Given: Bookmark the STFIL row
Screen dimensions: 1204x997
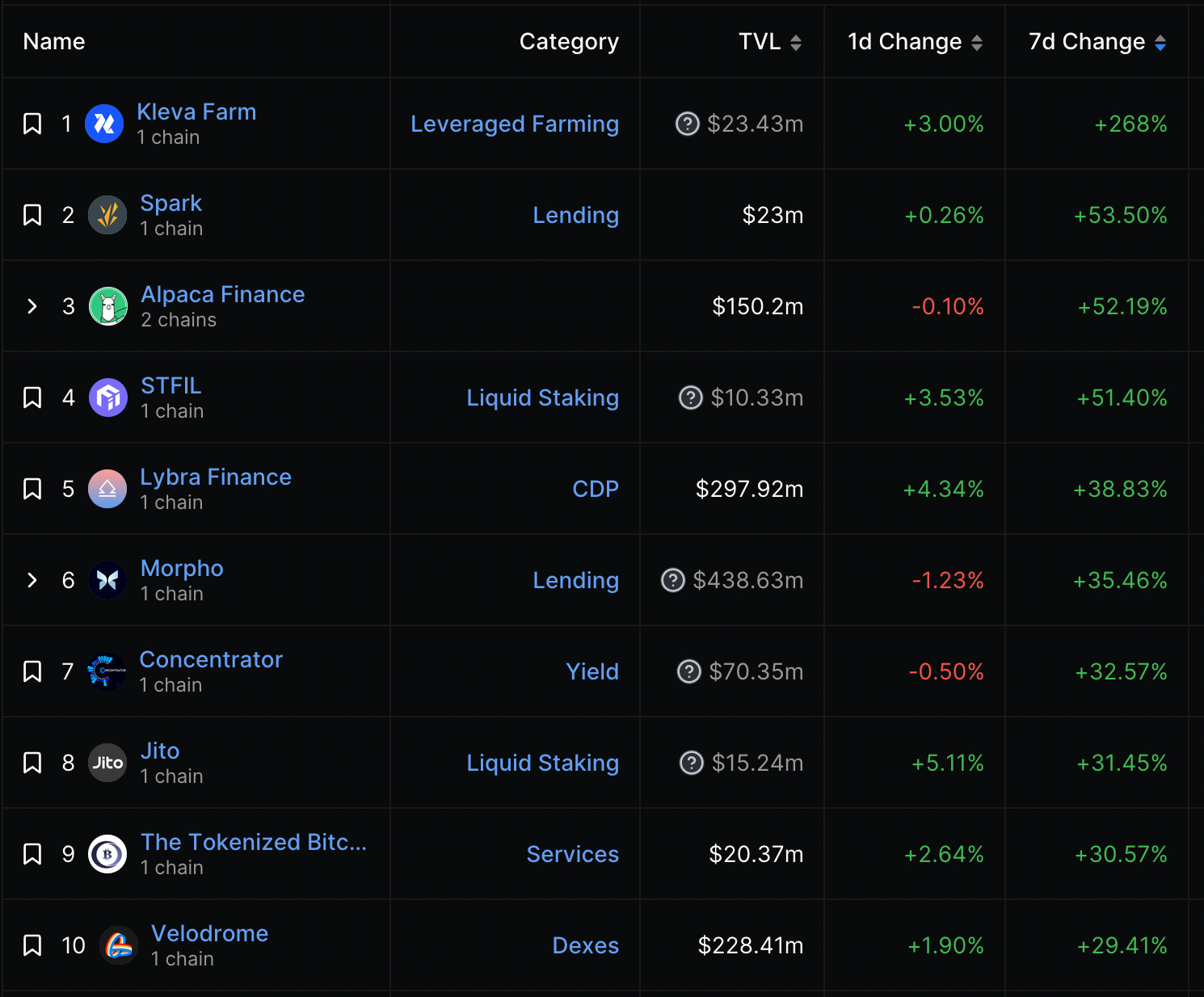Looking at the screenshot, I should tap(32, 398).
